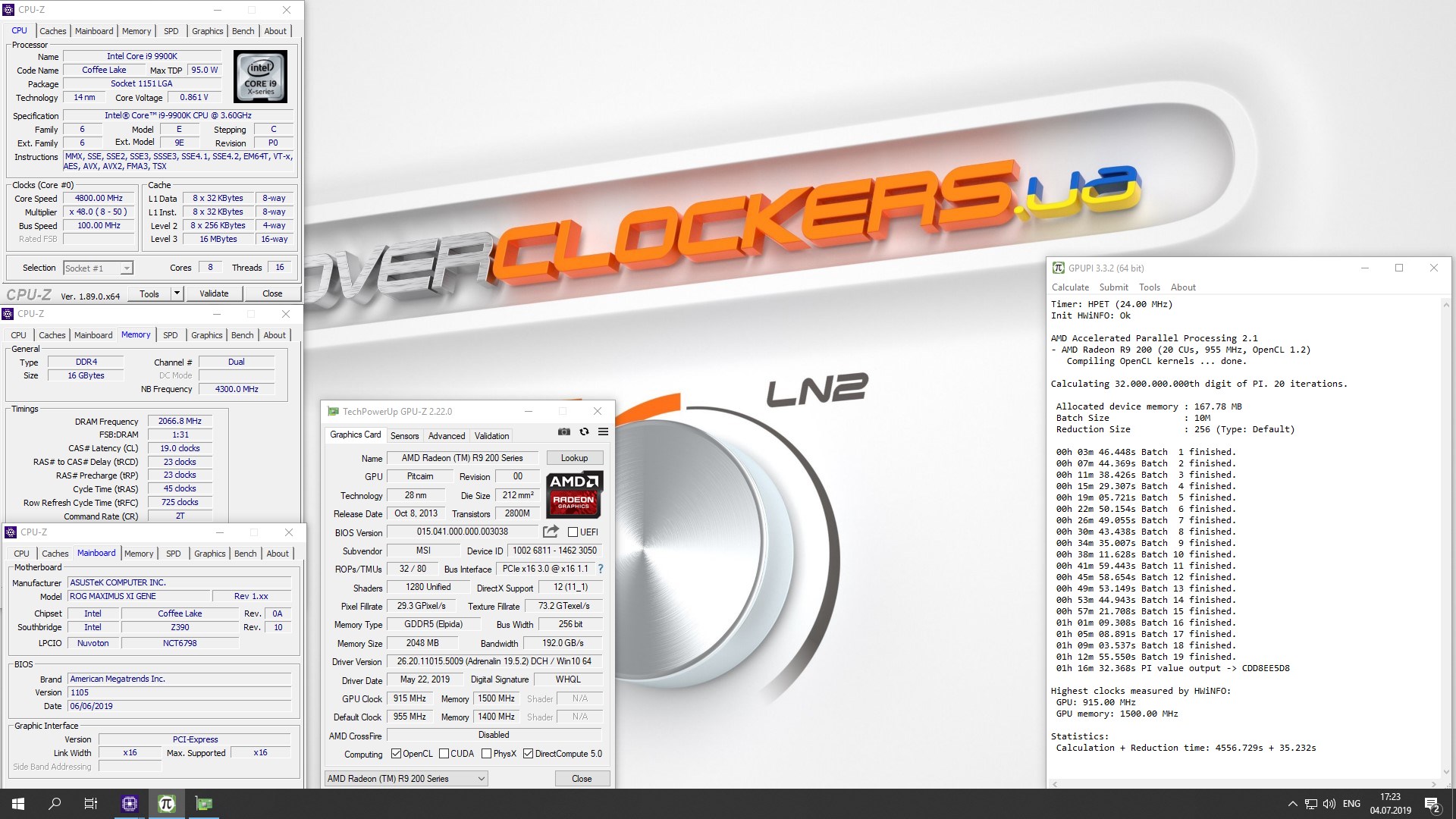
Task: Activate CPU-Z taskbar icon
Action: (130, 804)
